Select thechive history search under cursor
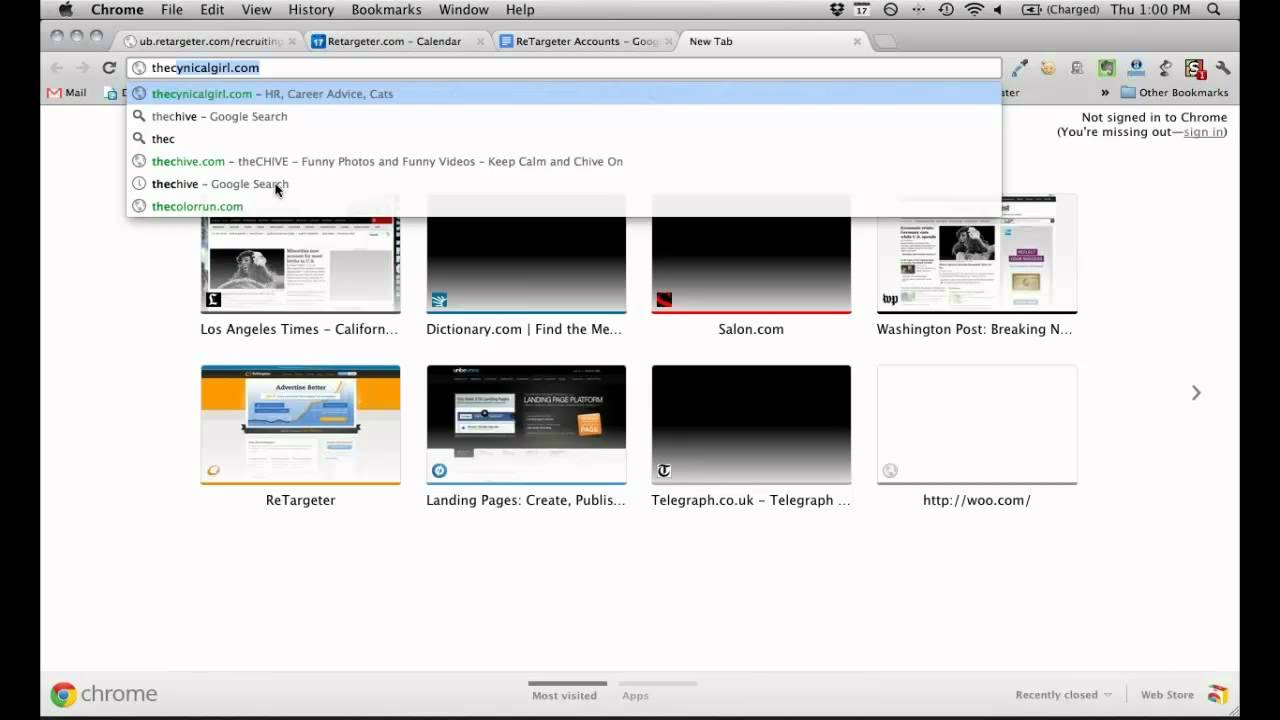 click(564, 184)
